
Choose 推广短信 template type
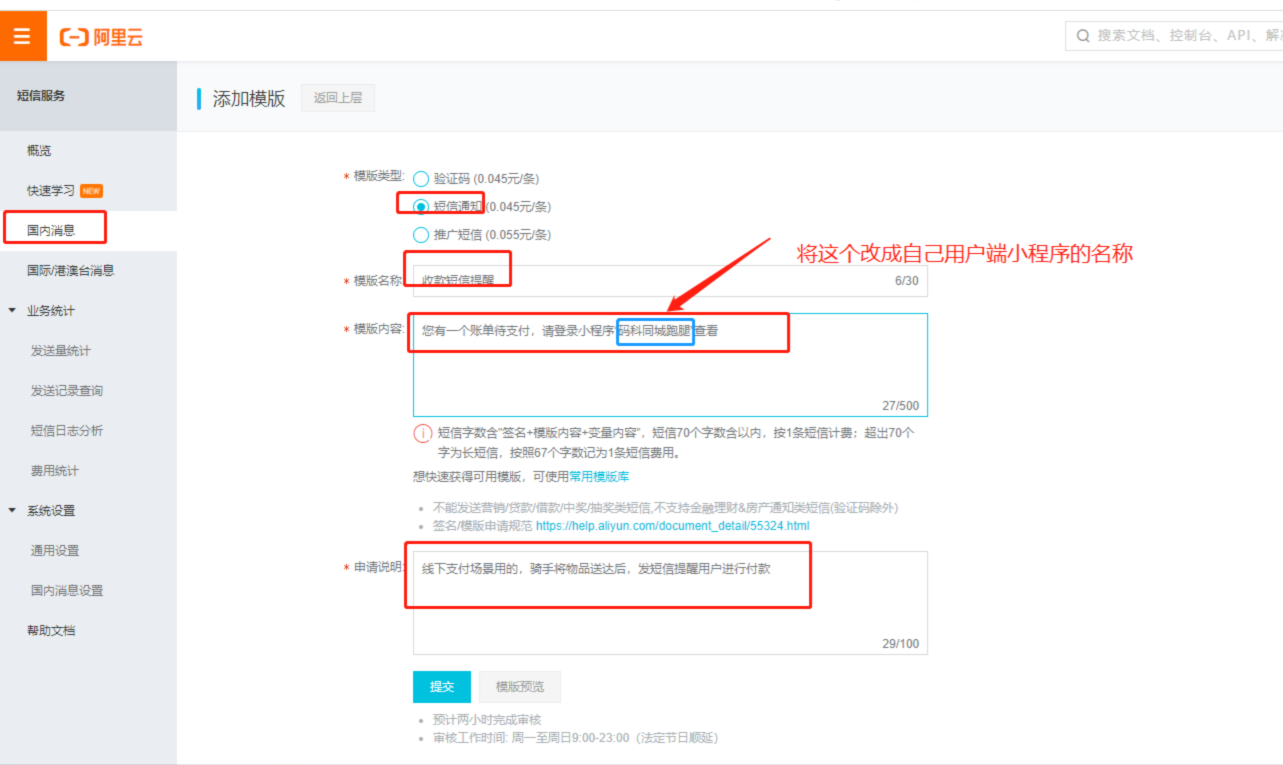pos(421,235)
